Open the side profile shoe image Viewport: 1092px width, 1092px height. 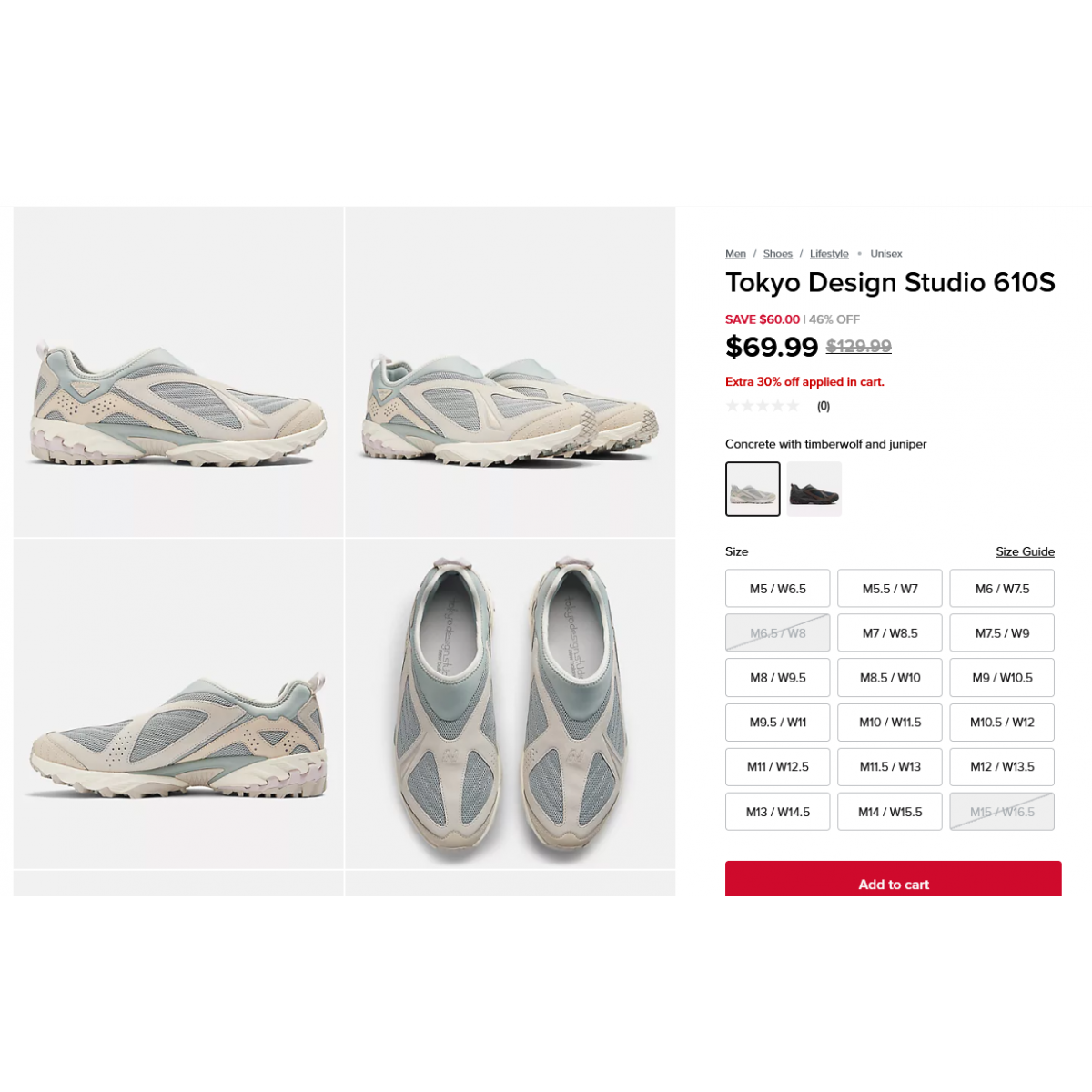(x=178, y=371)
